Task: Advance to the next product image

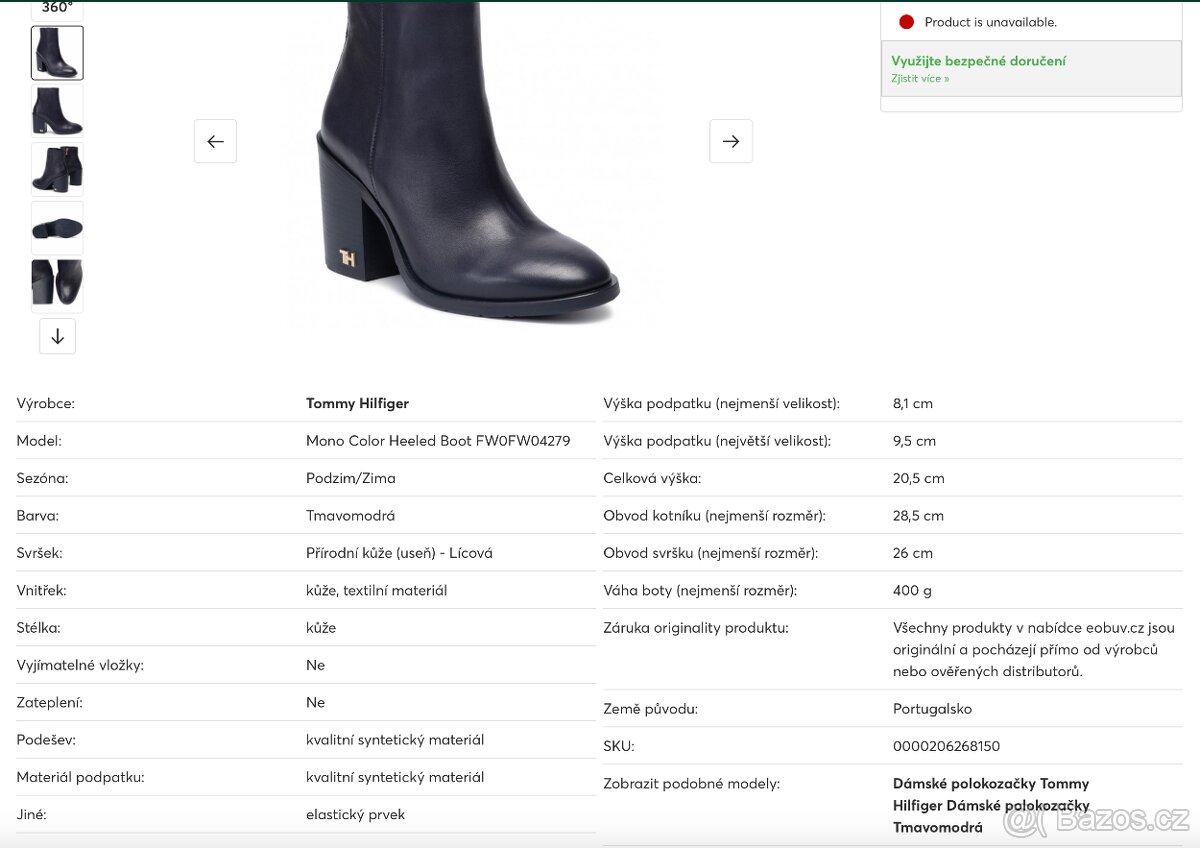Action: tap(731, 141)
